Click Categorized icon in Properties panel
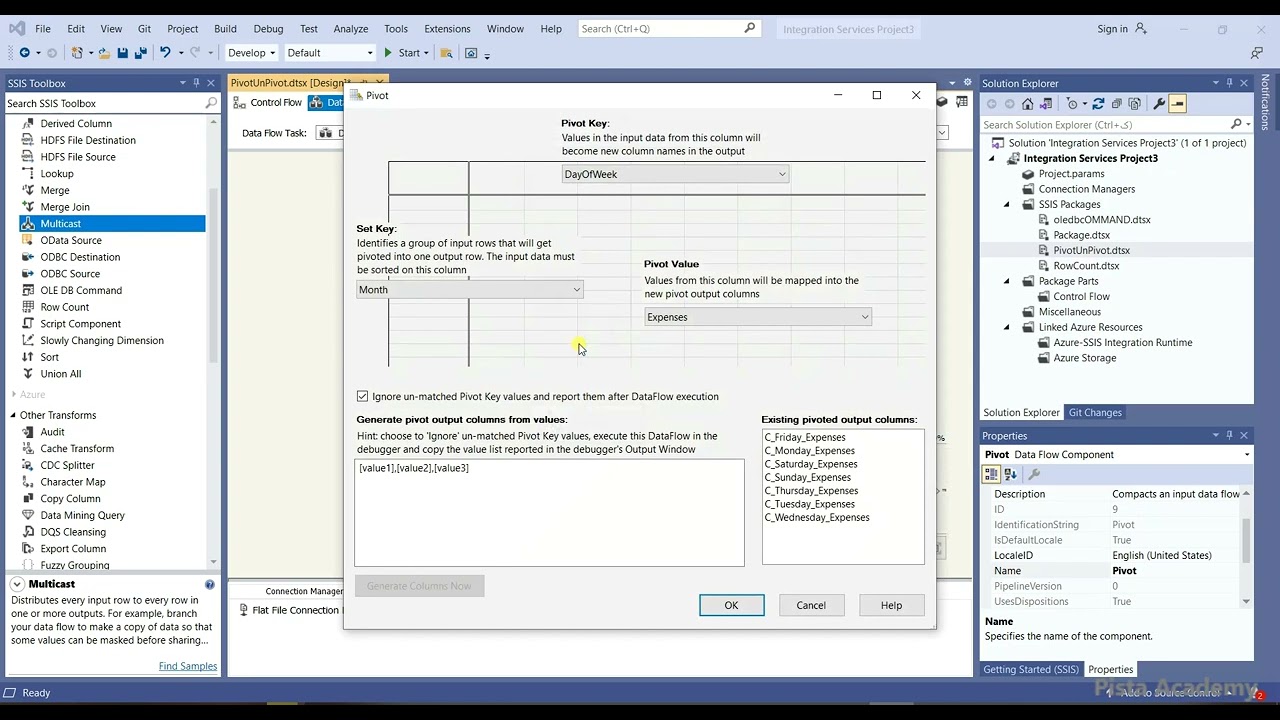The width and height of the screenshot is (1280, 720). click(x=992, y=474)
